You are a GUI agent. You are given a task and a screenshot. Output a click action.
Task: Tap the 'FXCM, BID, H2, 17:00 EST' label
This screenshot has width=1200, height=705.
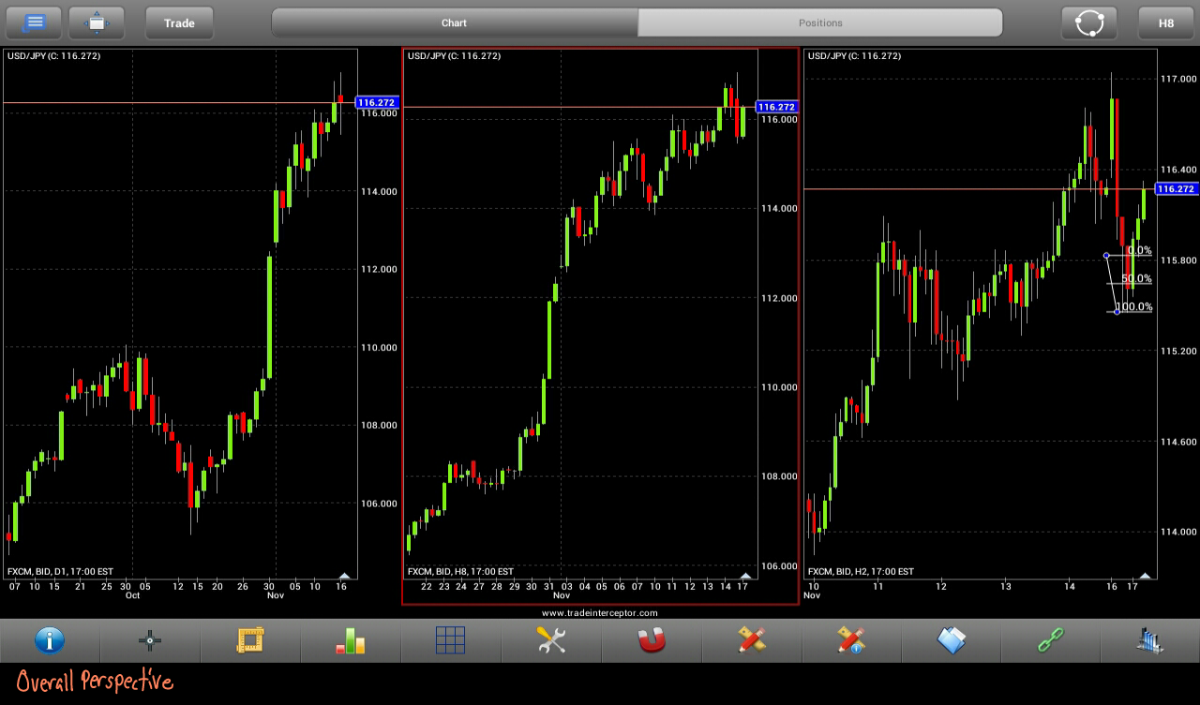pyautogui.click(x=860, y=572)
